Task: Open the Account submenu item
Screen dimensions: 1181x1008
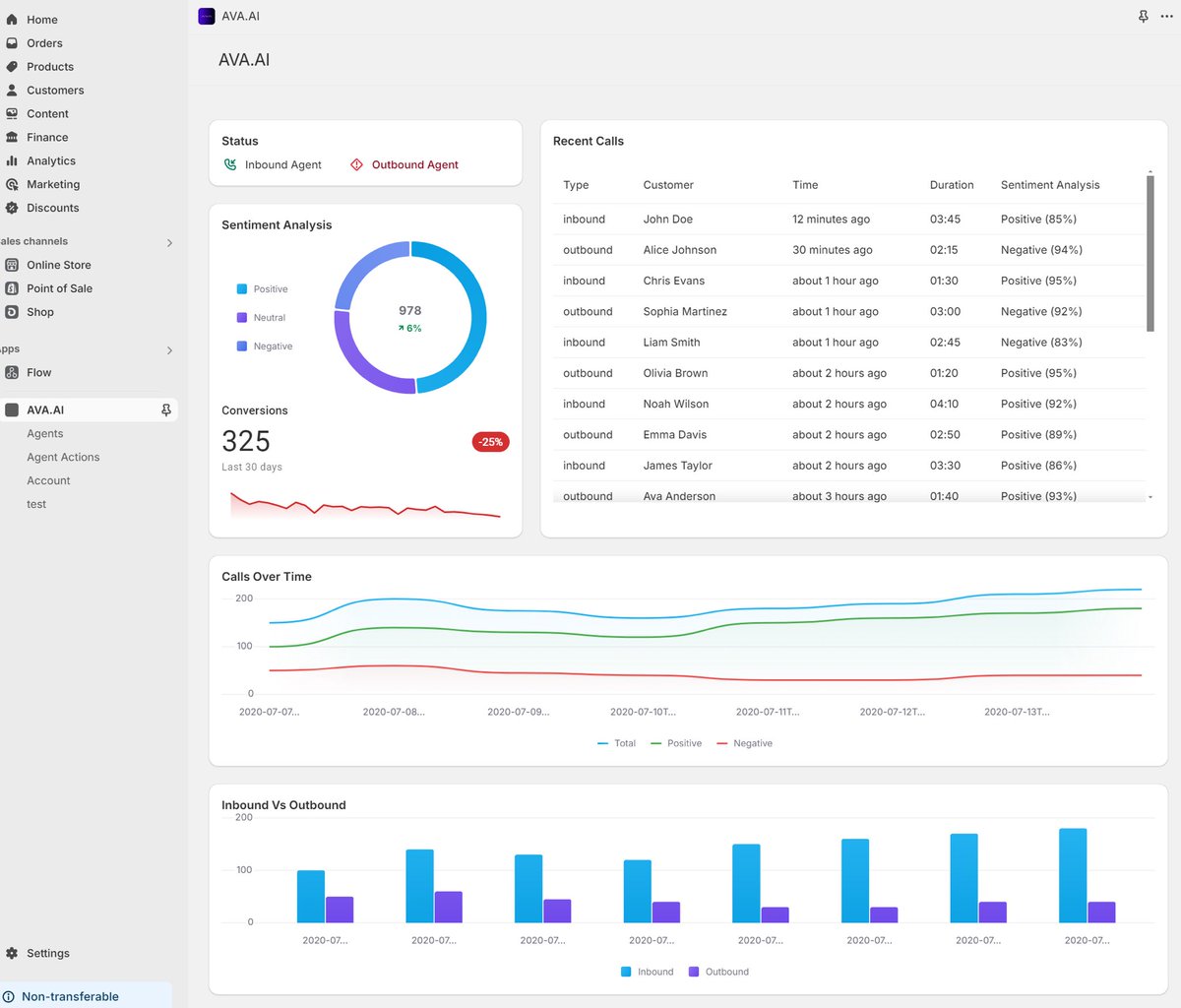Action: click(48, 480)
